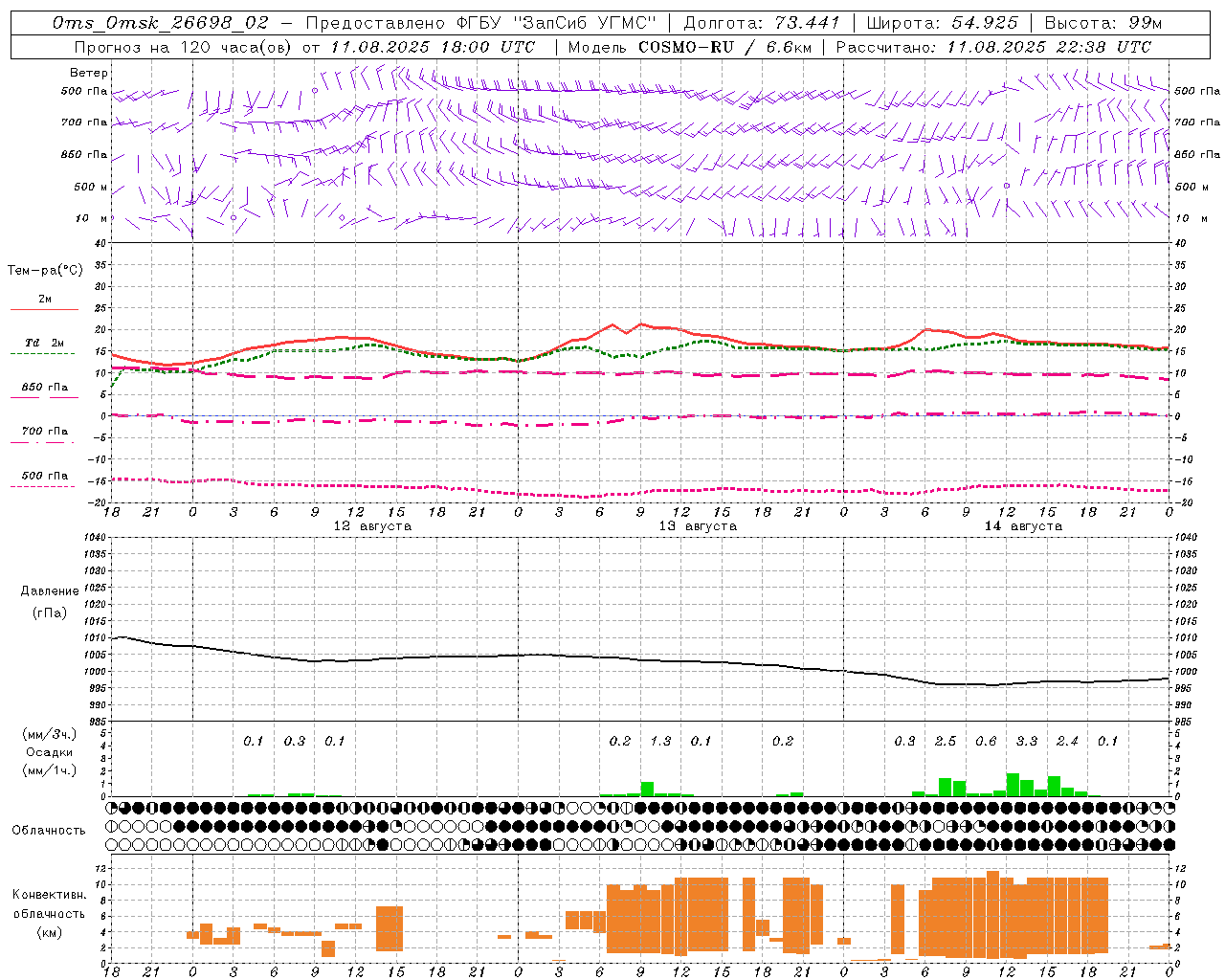
Task: Click the Давление chart title
Action: pyautogui.click(x=50, y=591)
